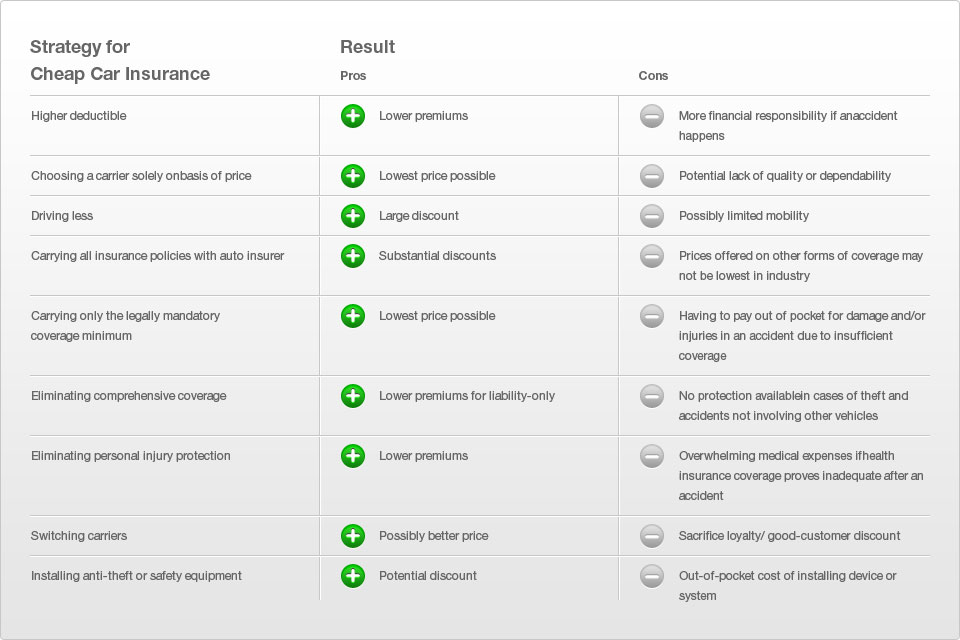Click Eliminating comprehensive coverage text
The image size is (960, 640).
[x=128, y=396]
